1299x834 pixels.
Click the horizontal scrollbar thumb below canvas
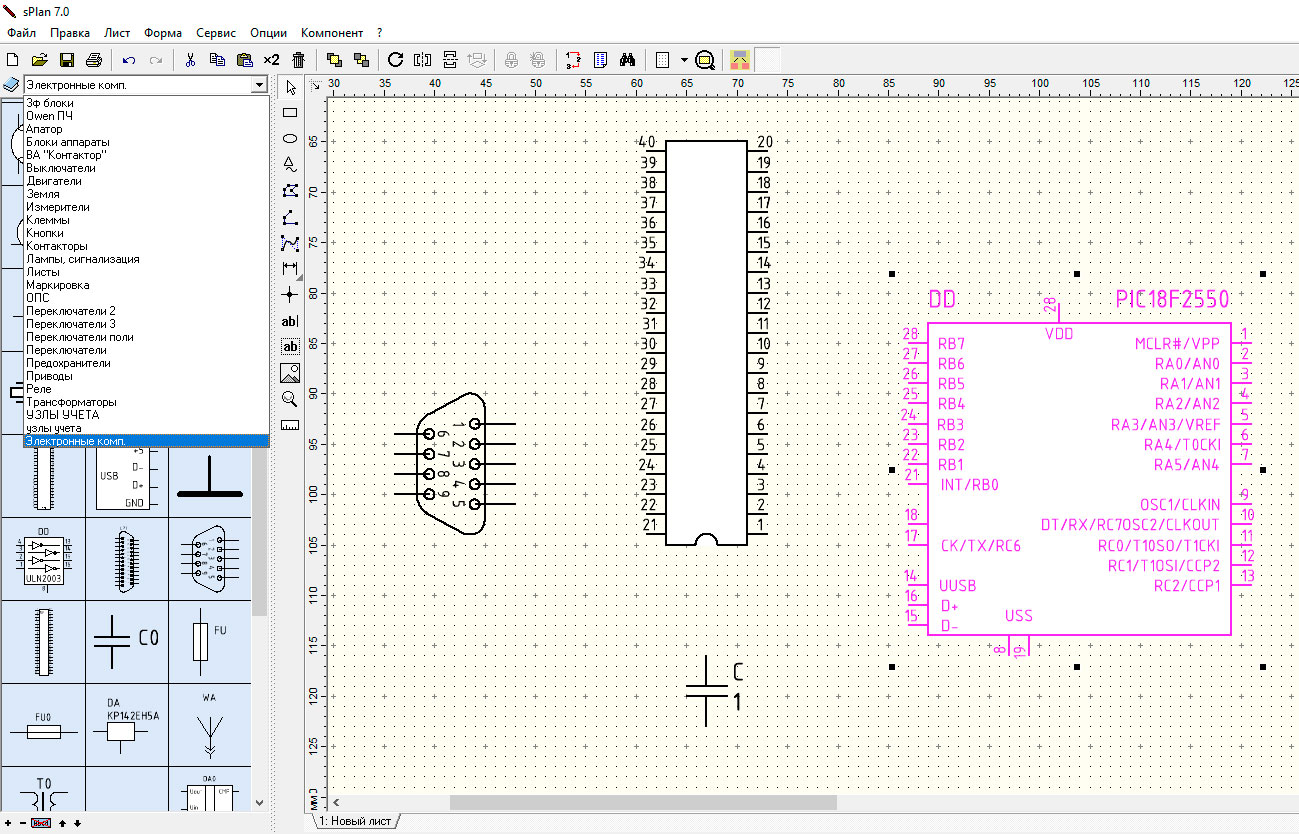click(642, 802)
